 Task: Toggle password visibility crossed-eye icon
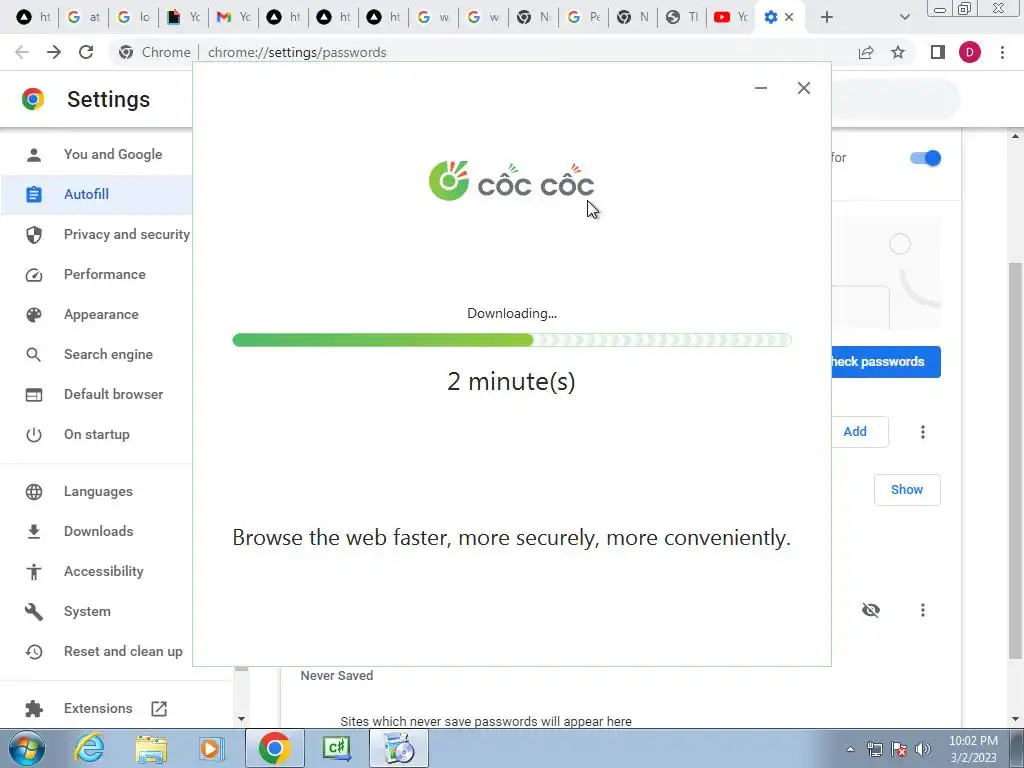coord(871,610)
